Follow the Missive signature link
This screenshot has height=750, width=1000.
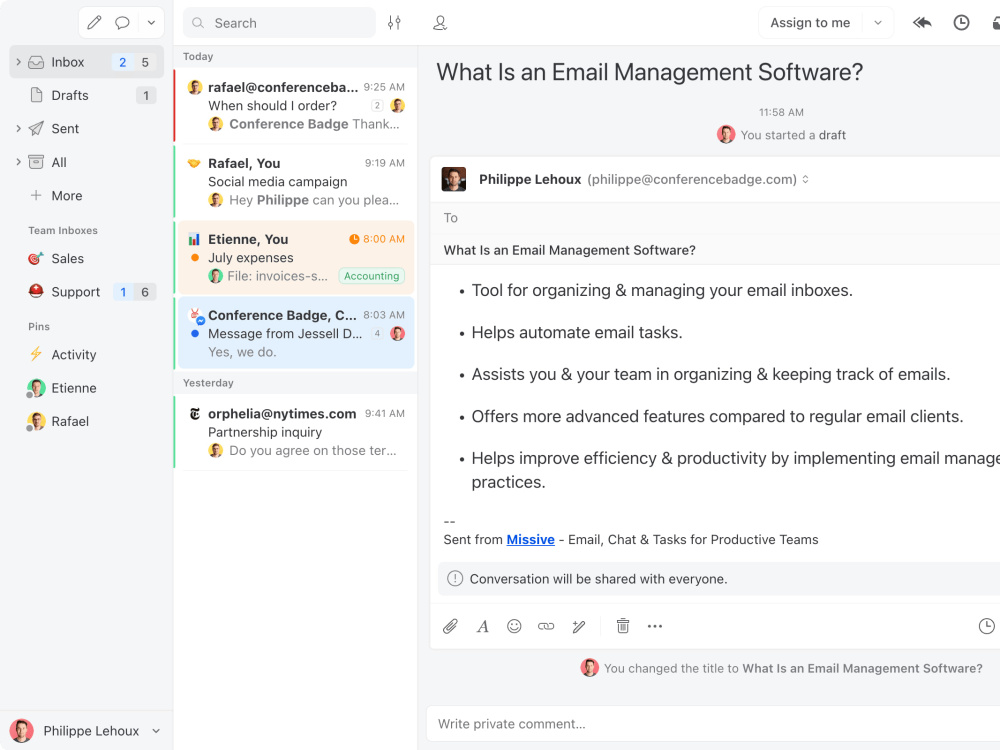[x=531, y=540]
